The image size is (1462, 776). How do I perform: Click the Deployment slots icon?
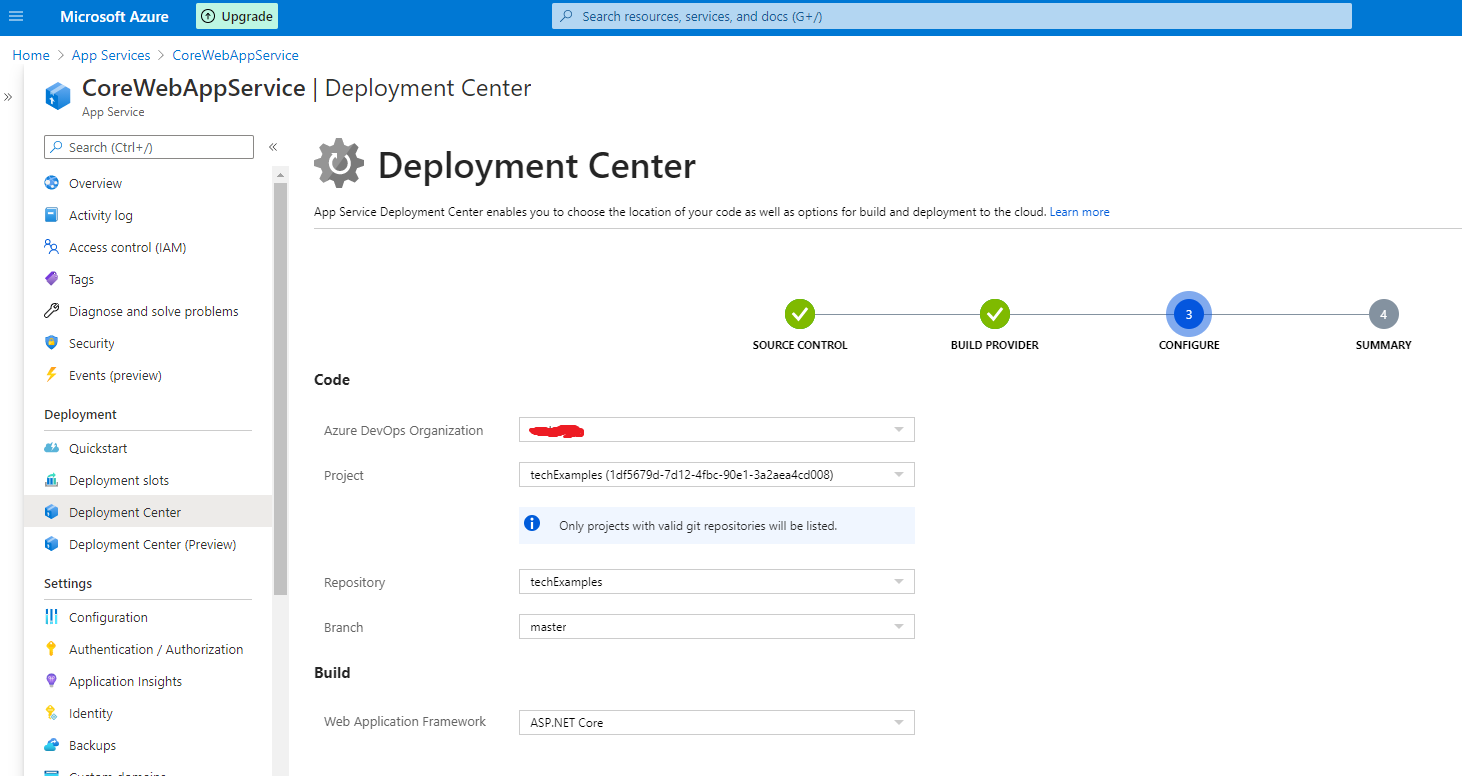coord(52,480)
